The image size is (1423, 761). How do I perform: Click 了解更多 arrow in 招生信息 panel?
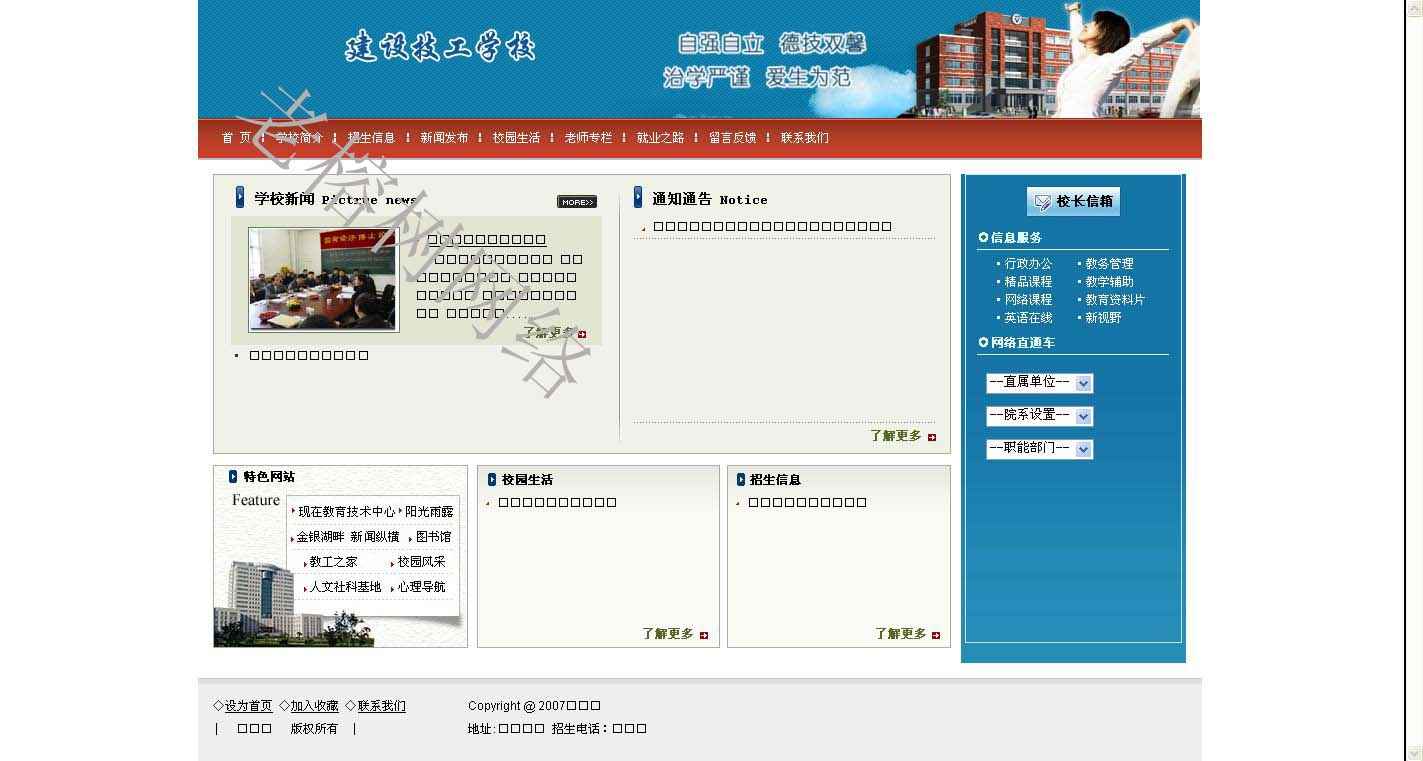(x=936, y=635)
